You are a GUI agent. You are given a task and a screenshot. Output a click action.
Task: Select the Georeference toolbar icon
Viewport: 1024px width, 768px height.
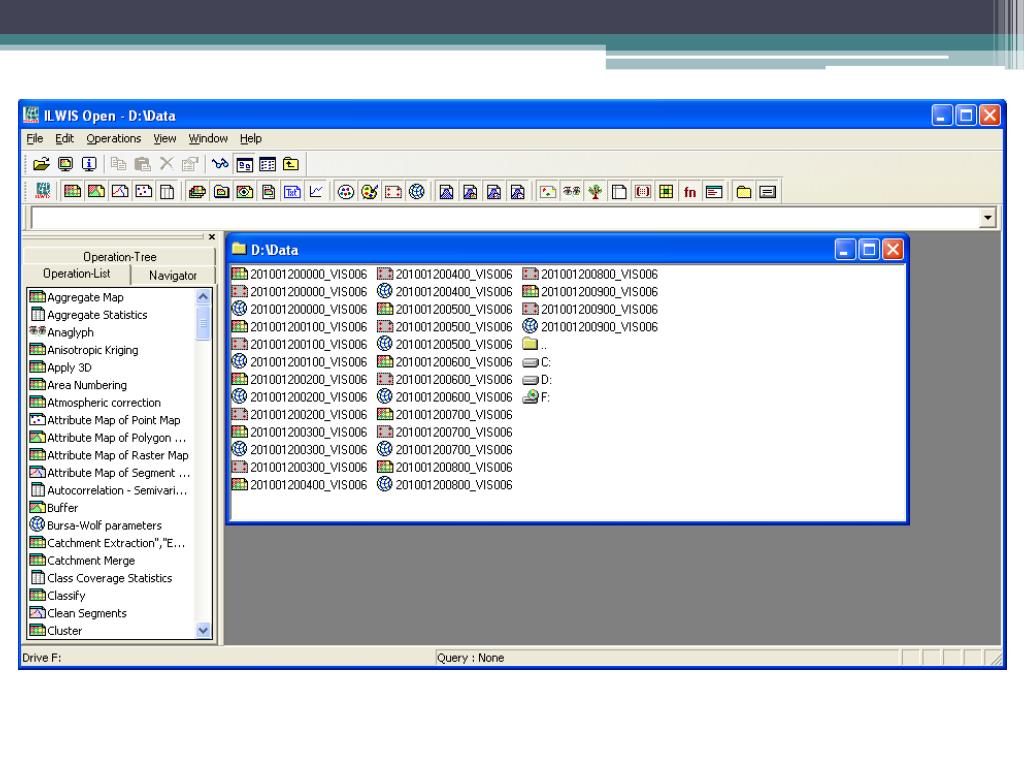393,191
